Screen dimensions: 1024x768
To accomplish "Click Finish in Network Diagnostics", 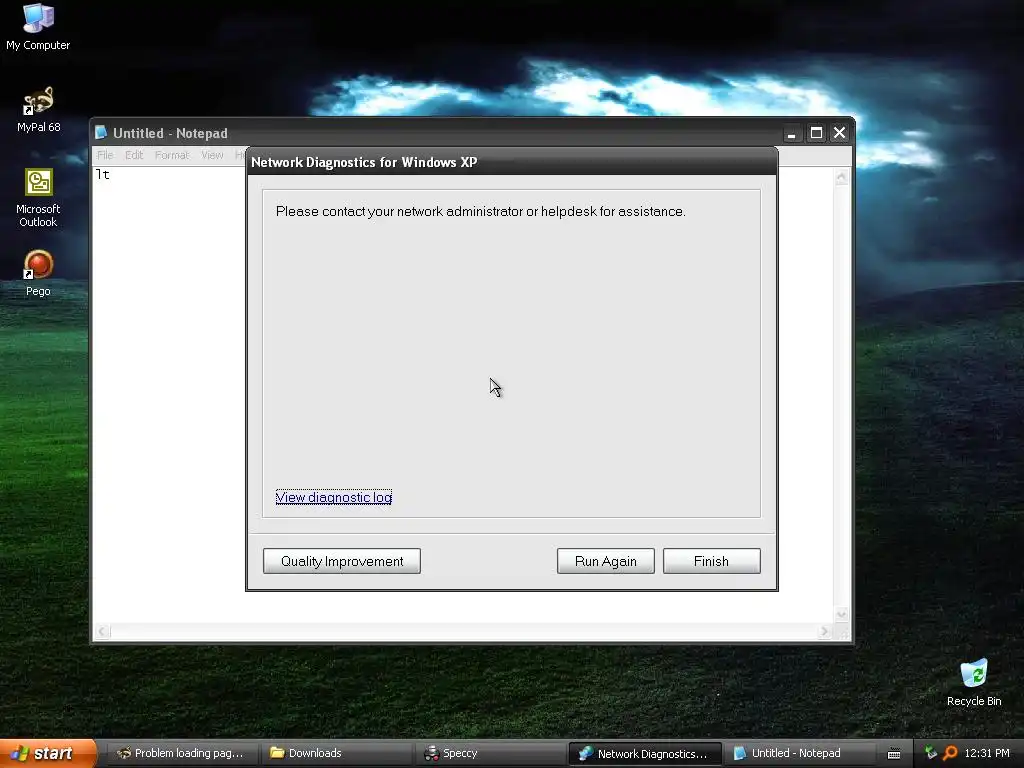I will pos(711,561).
